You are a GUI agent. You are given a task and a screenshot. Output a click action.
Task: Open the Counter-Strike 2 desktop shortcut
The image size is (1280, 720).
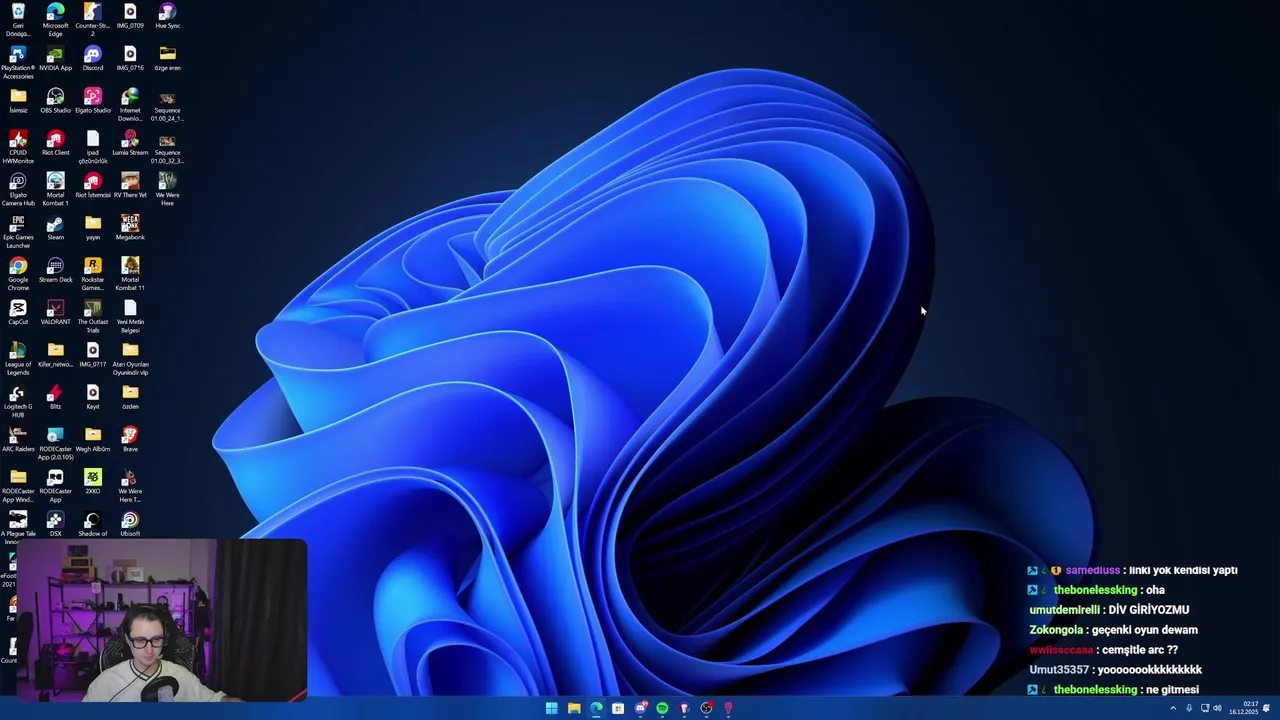92,19
